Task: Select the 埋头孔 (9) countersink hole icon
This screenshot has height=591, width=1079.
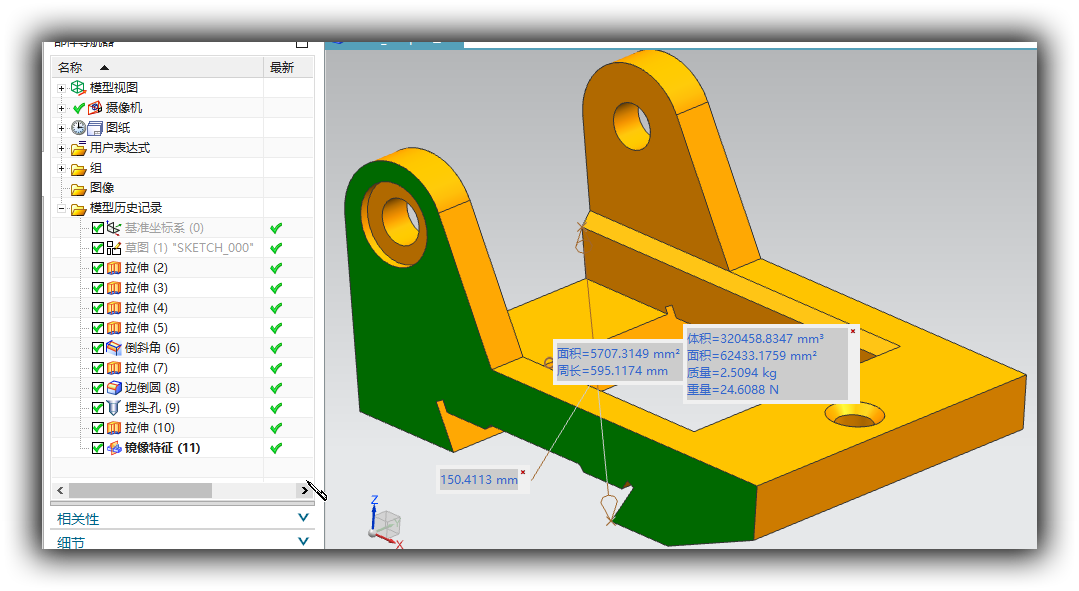Action: coord(114,408)
